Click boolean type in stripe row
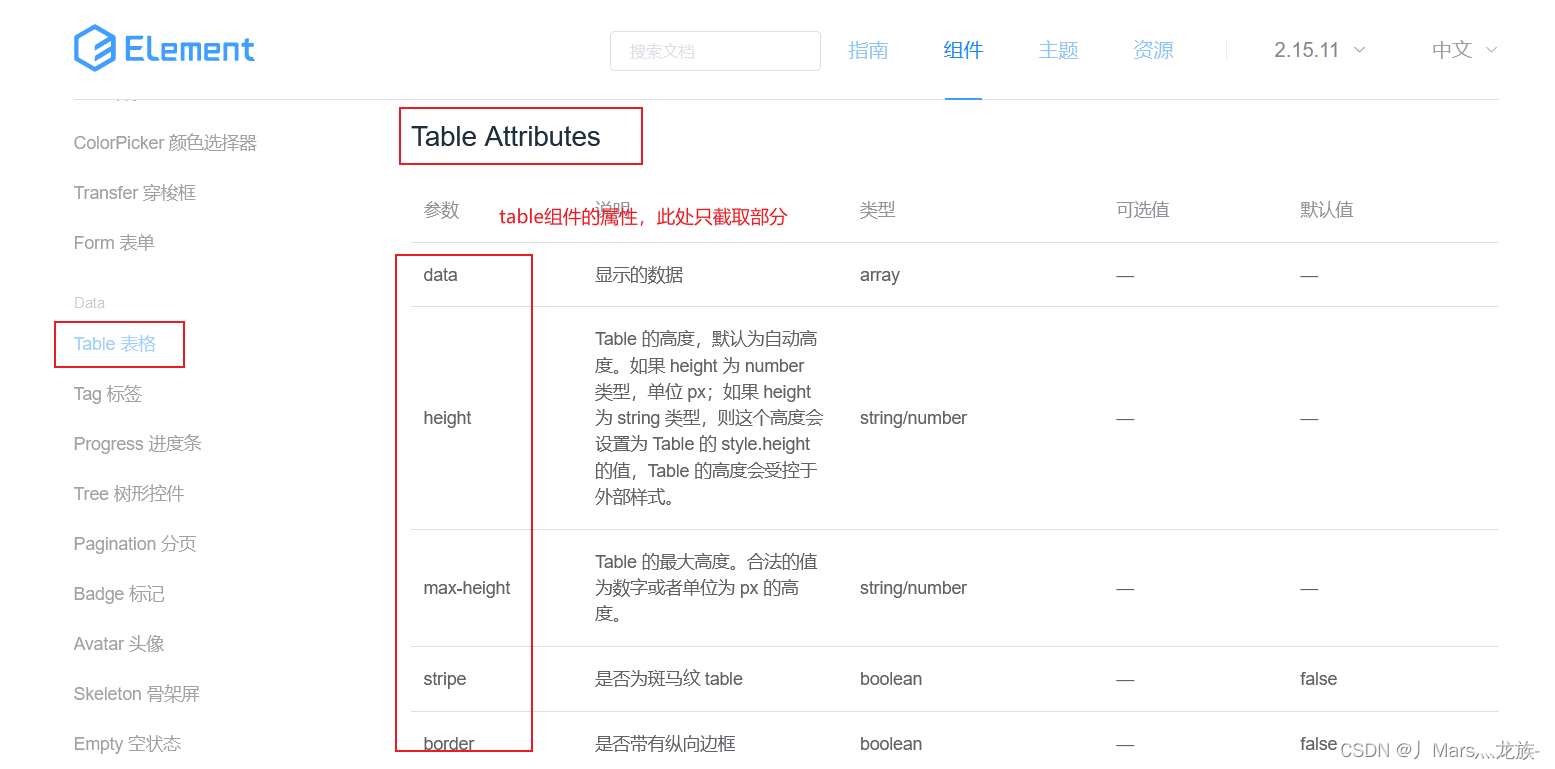This screenshot has width=1555, height=769. coord(891,679)
